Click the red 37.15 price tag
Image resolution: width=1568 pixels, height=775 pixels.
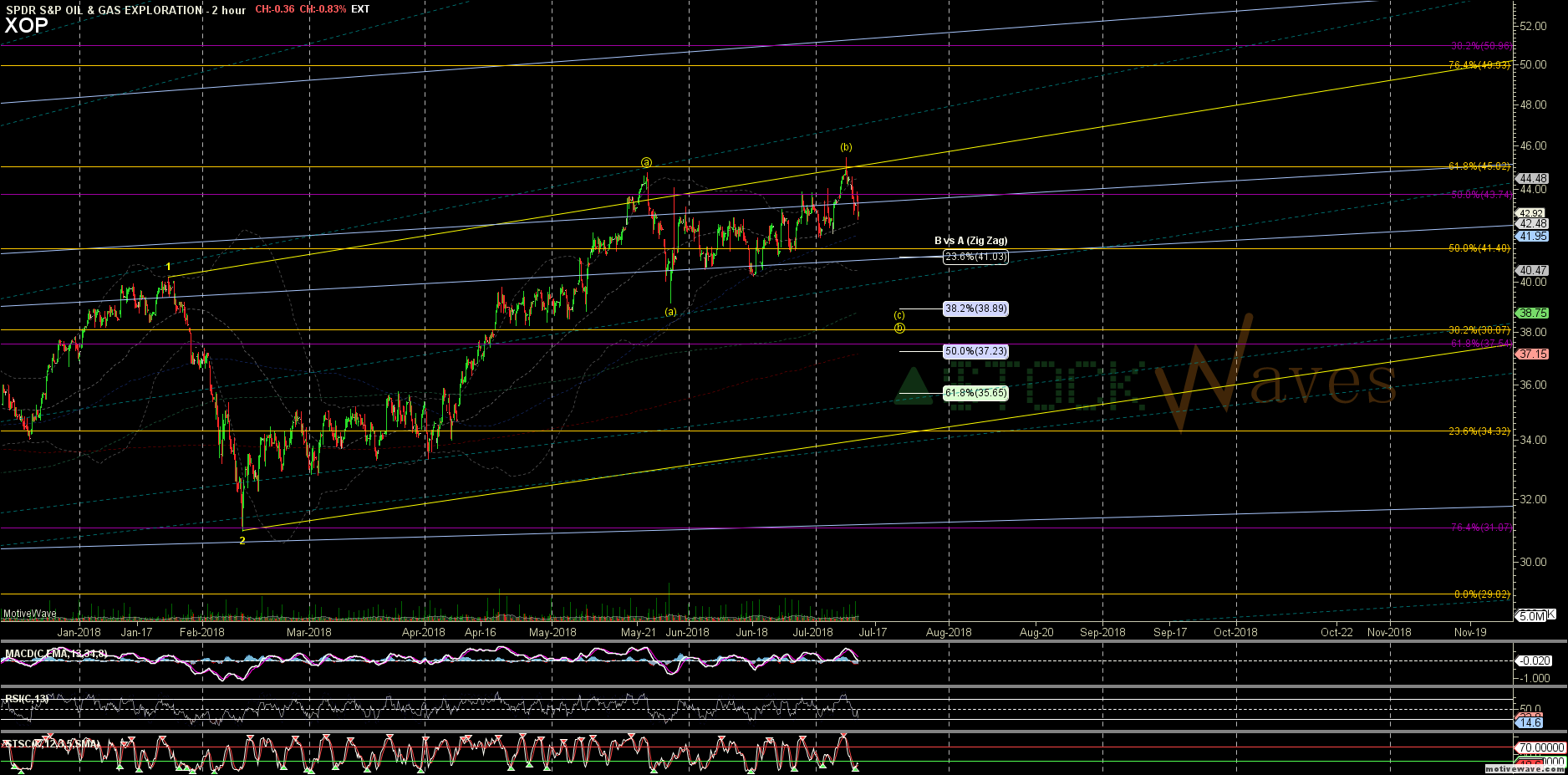point(1534,354)
